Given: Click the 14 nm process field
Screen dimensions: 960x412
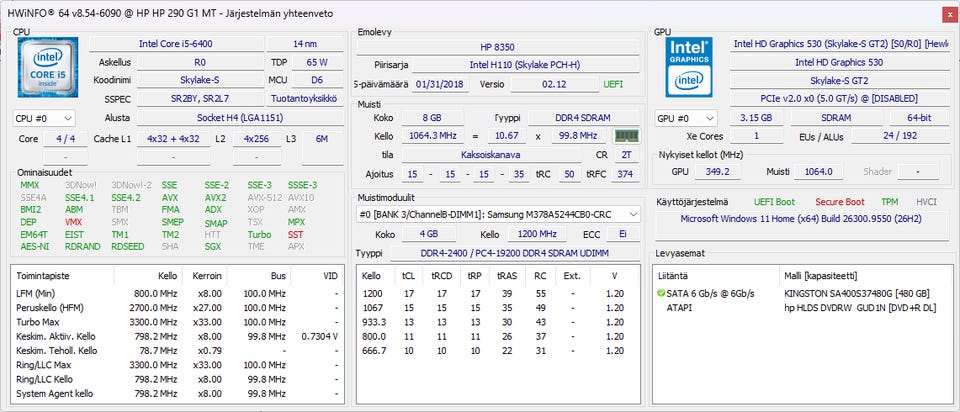Looking at the screenshot, I should pos(304,44).
